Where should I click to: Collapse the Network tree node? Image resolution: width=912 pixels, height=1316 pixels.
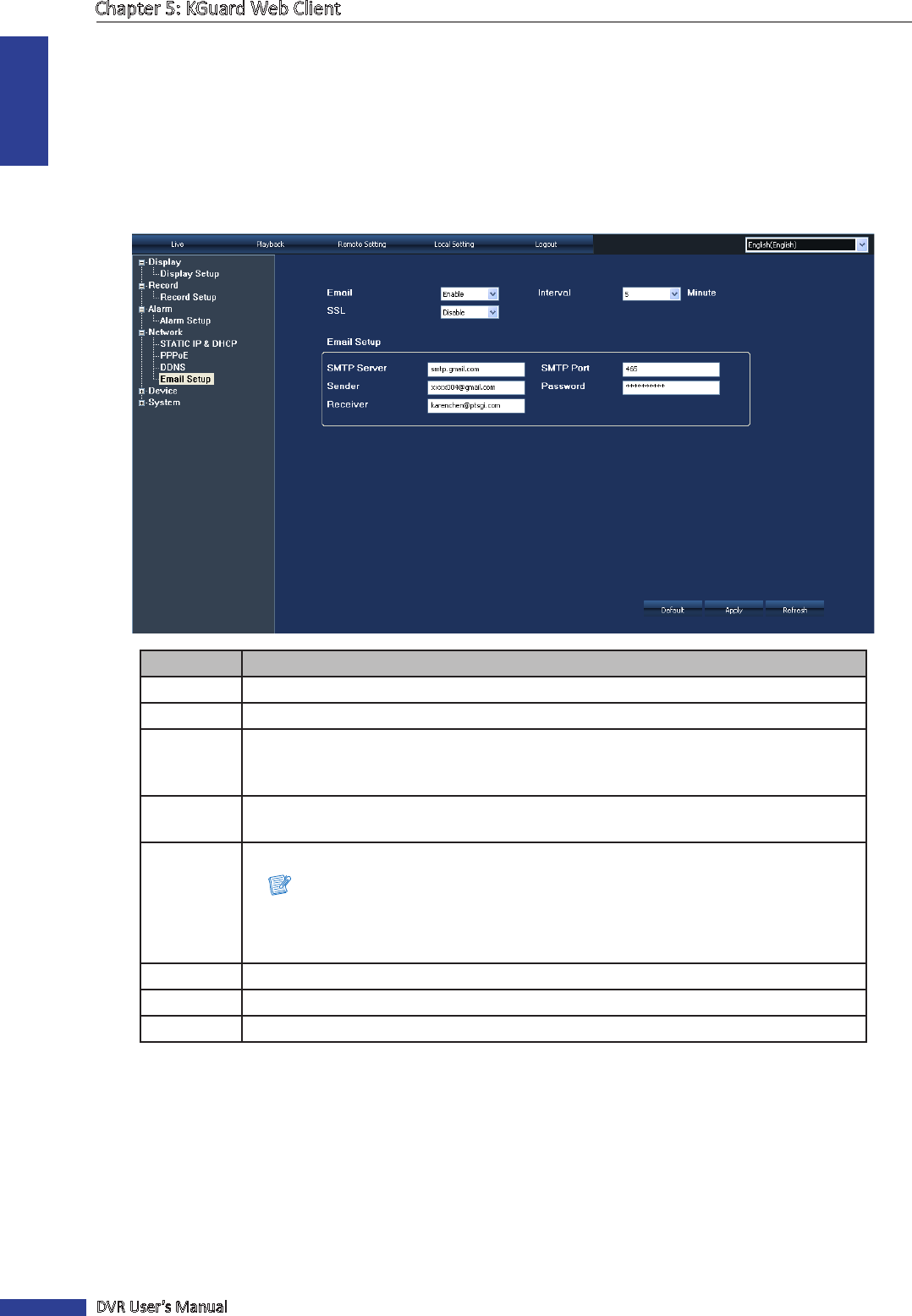coord(142,332)
